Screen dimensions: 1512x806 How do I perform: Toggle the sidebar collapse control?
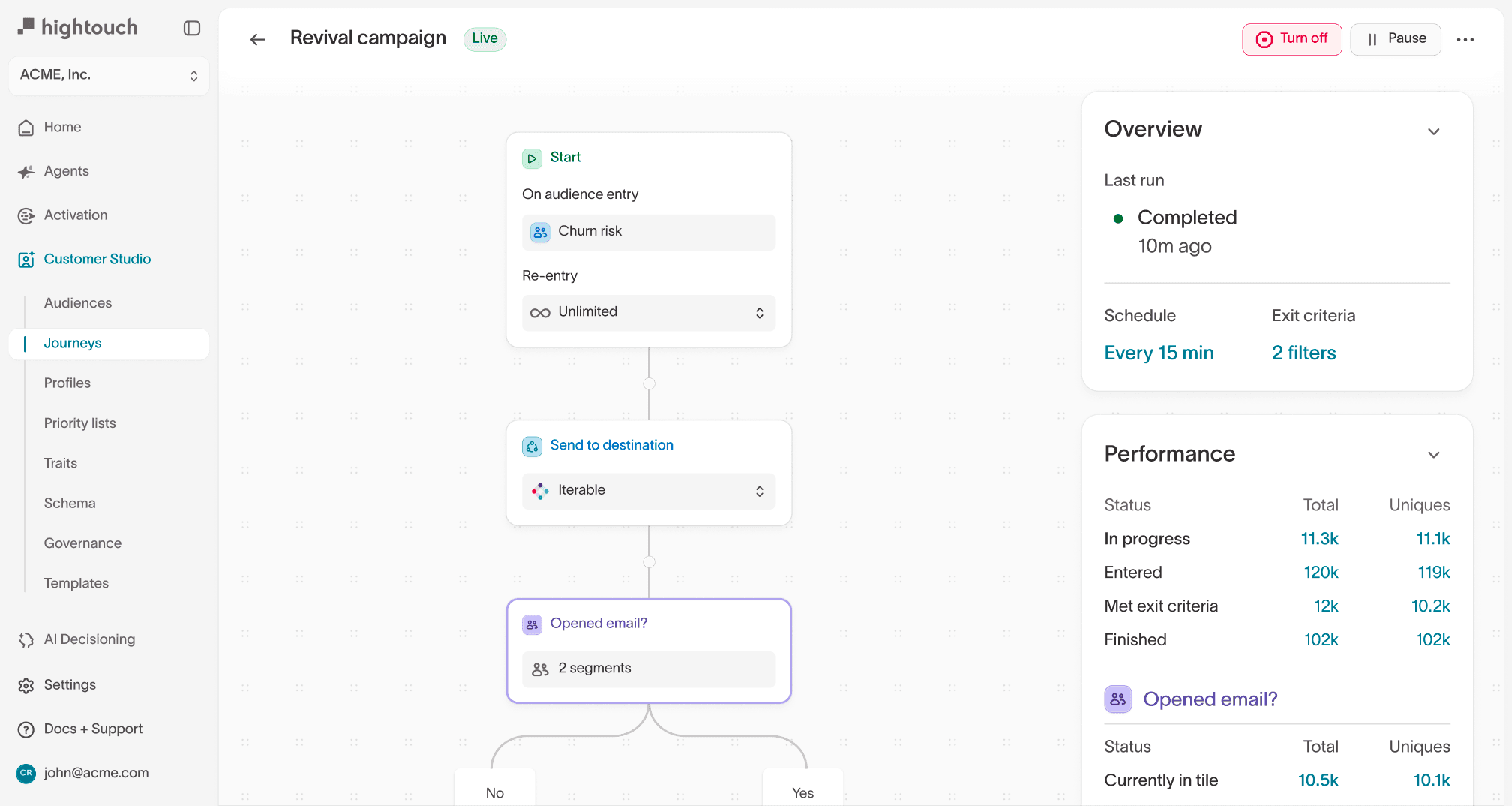tap(192, 28)
